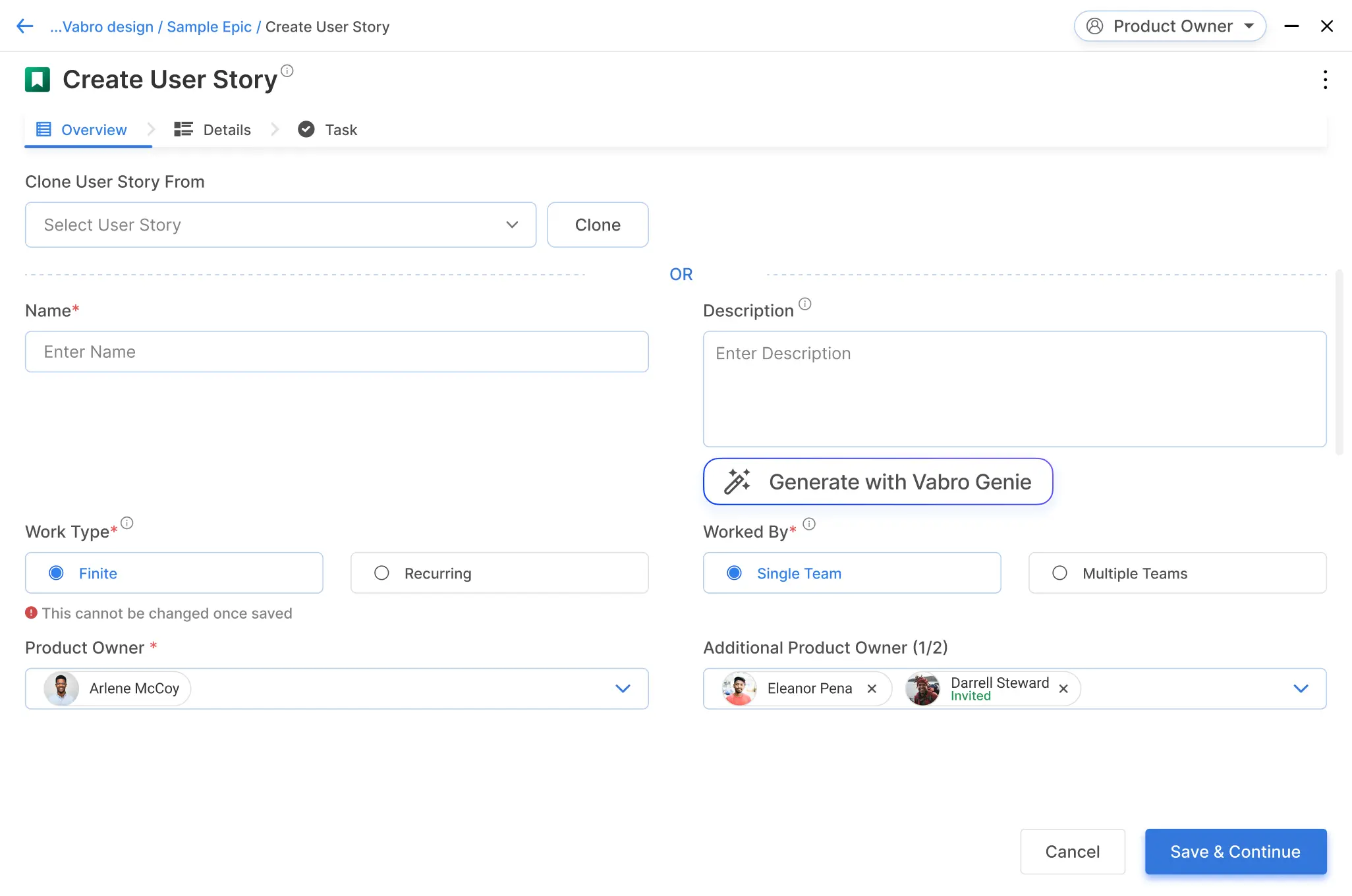
Task: Click the magic wand Genie icon
Action: (737, 482)
